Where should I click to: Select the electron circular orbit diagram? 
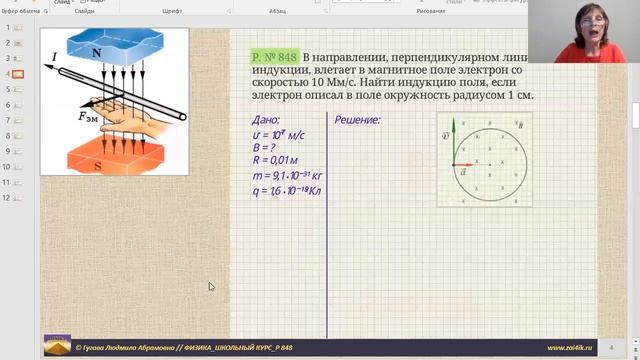coord(484,160)
